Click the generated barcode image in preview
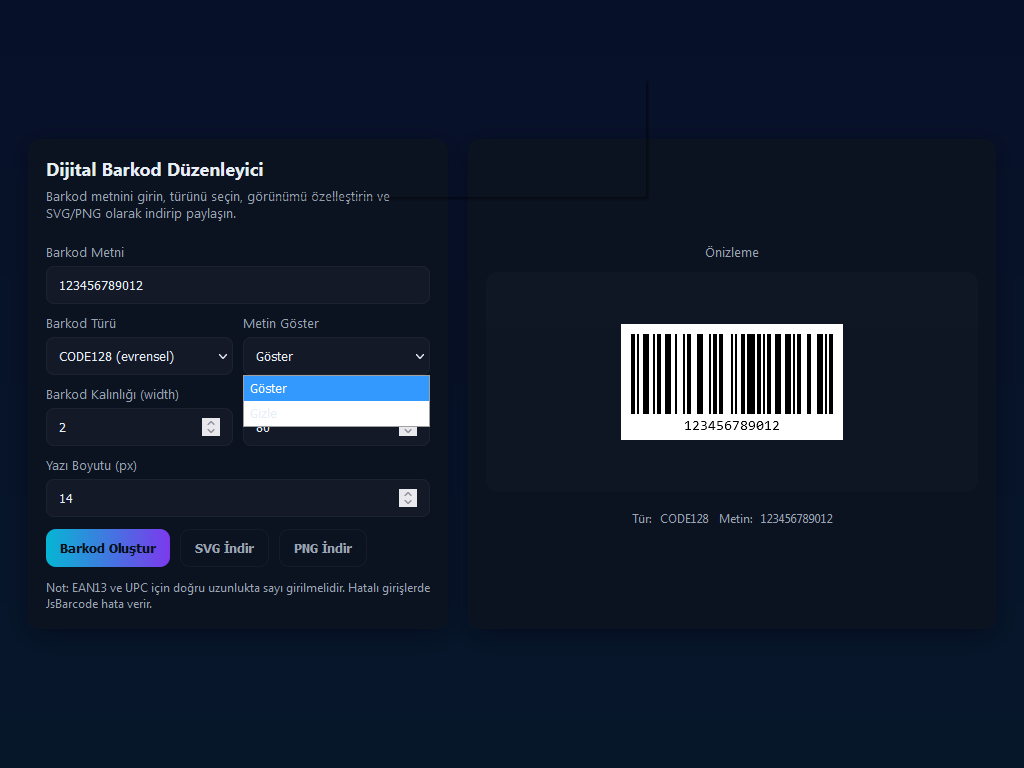This screenshot has height=768, width=1024. [x=731, y=374]
